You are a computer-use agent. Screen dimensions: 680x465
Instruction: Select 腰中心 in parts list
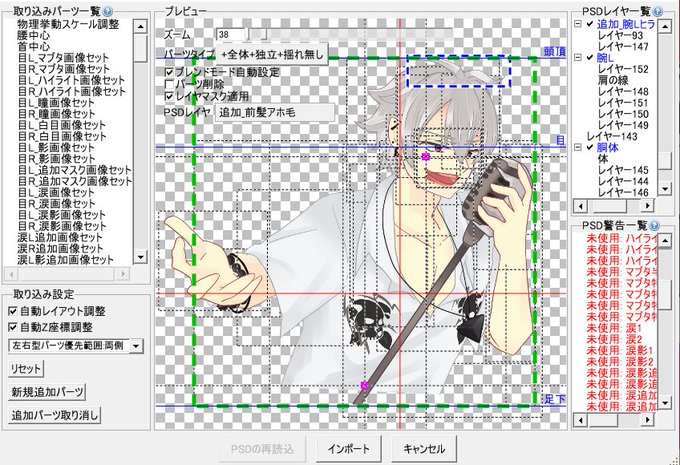click(33, 35)
